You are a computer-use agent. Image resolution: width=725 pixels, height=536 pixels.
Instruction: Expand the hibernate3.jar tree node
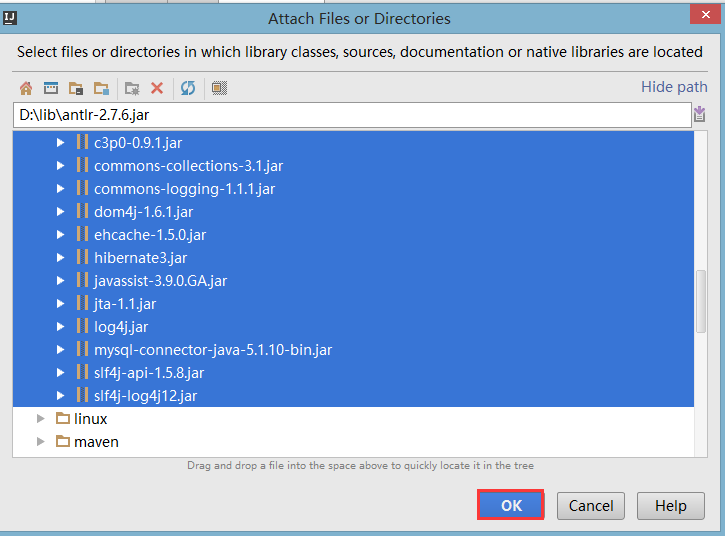click(60, 258)
